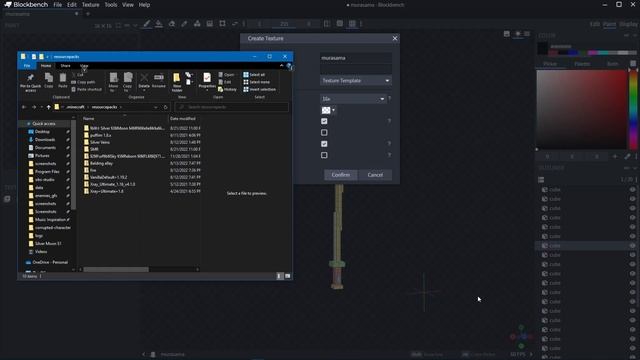Click Cancel in Create Texture dialog

tap(375, 175)
